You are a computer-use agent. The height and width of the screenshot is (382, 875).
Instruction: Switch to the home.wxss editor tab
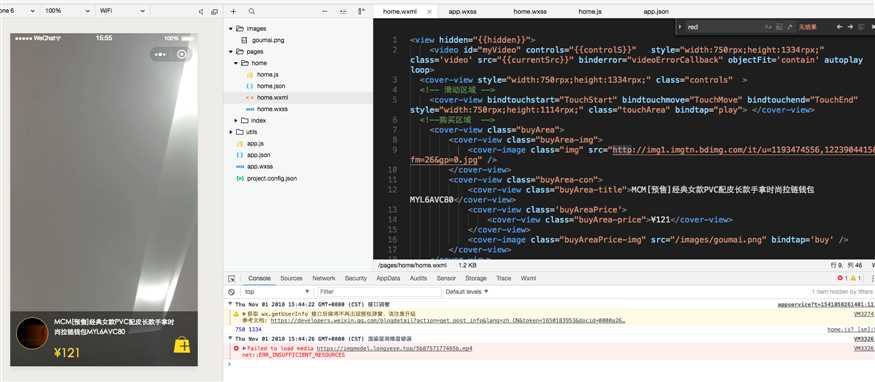point(530,11)
